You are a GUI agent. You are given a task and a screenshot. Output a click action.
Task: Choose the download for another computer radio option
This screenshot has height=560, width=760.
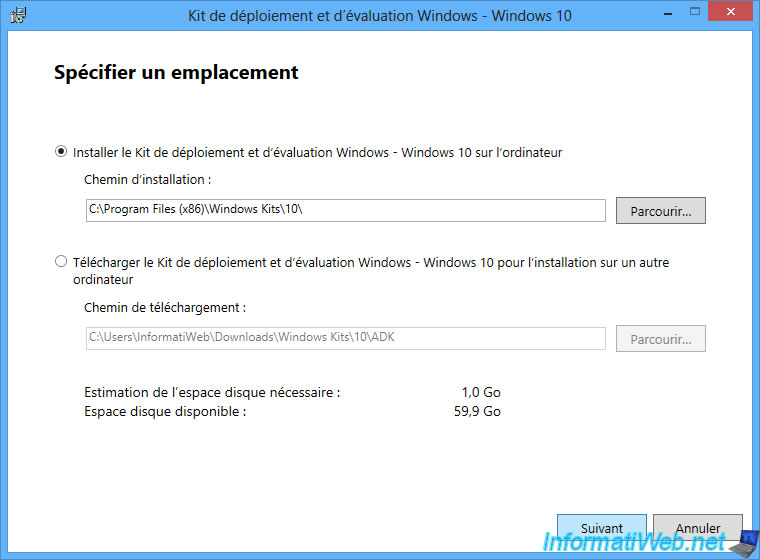point(61,263)
